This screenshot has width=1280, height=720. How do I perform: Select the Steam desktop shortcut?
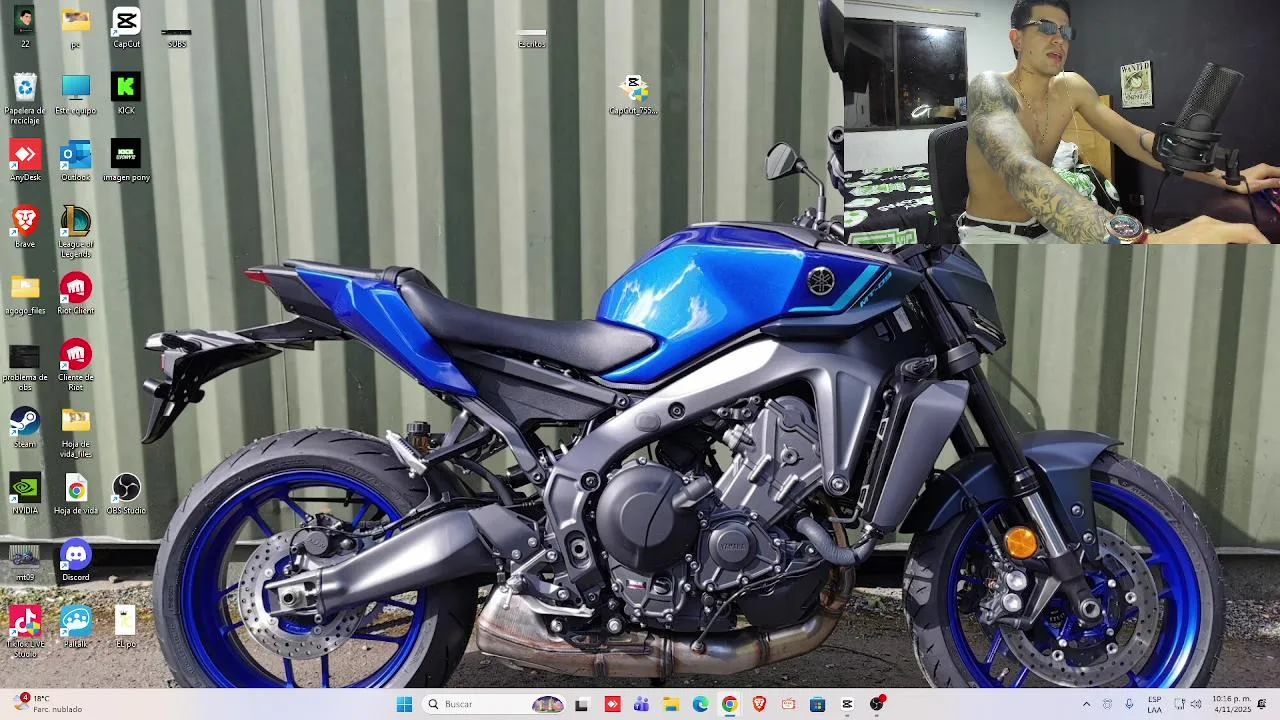(25, 427)
